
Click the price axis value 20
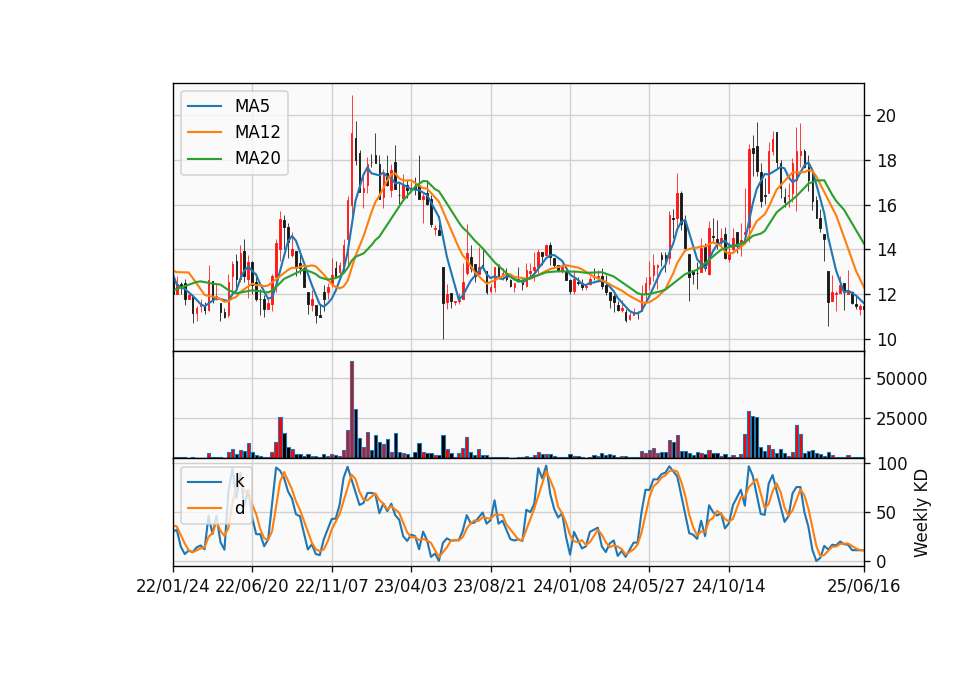click(x=885, y=116)
